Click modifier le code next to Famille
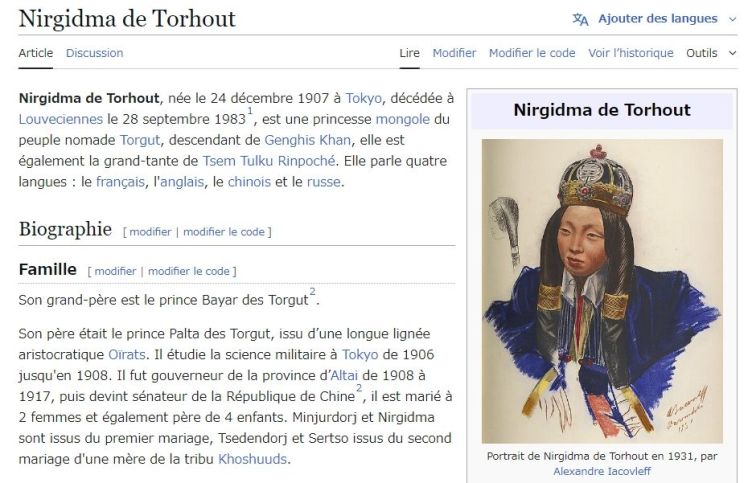The width and height of the screenshot is (748, 483). click(190, 271)
